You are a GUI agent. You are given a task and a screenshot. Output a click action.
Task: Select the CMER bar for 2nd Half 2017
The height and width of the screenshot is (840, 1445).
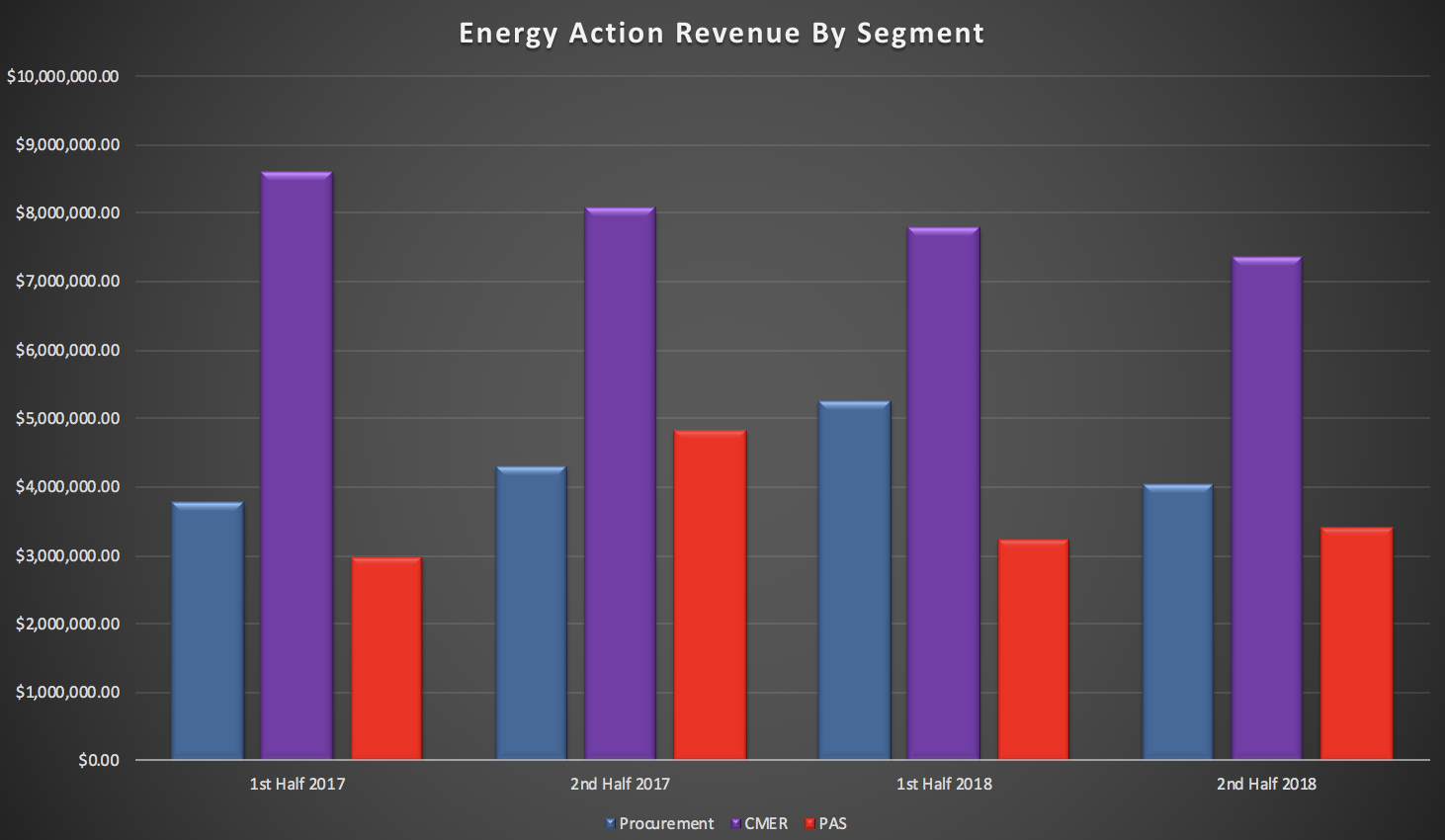tap(620, 483)
